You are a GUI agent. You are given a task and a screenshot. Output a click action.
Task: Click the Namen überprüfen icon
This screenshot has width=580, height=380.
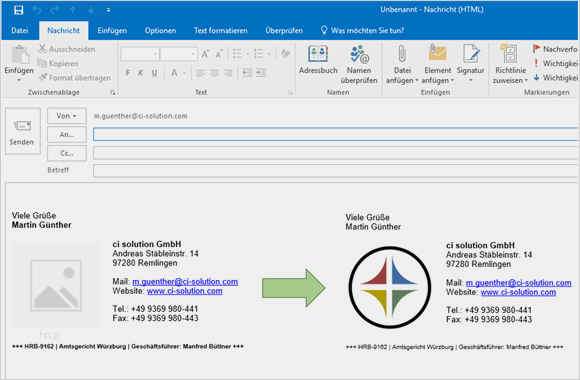[x=359, y=54]
